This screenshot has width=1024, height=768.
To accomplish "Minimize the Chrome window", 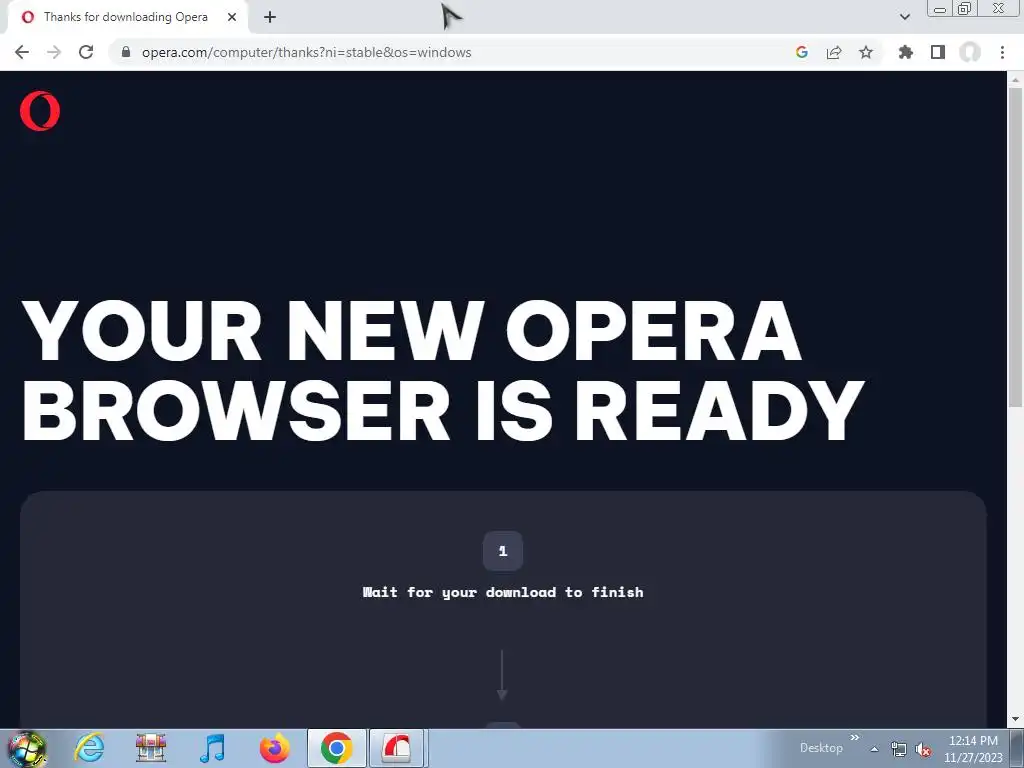I will 940,9.
